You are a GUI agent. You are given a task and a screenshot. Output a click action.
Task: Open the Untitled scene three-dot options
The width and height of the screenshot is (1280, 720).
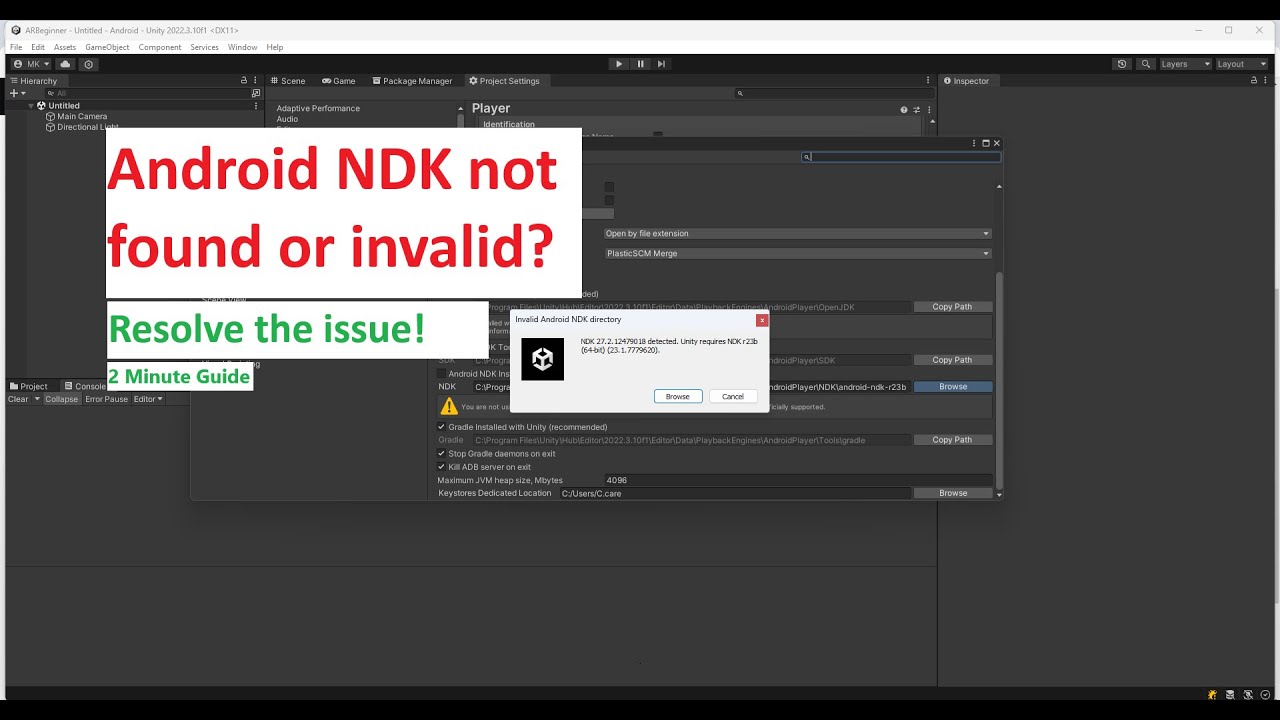256,105
